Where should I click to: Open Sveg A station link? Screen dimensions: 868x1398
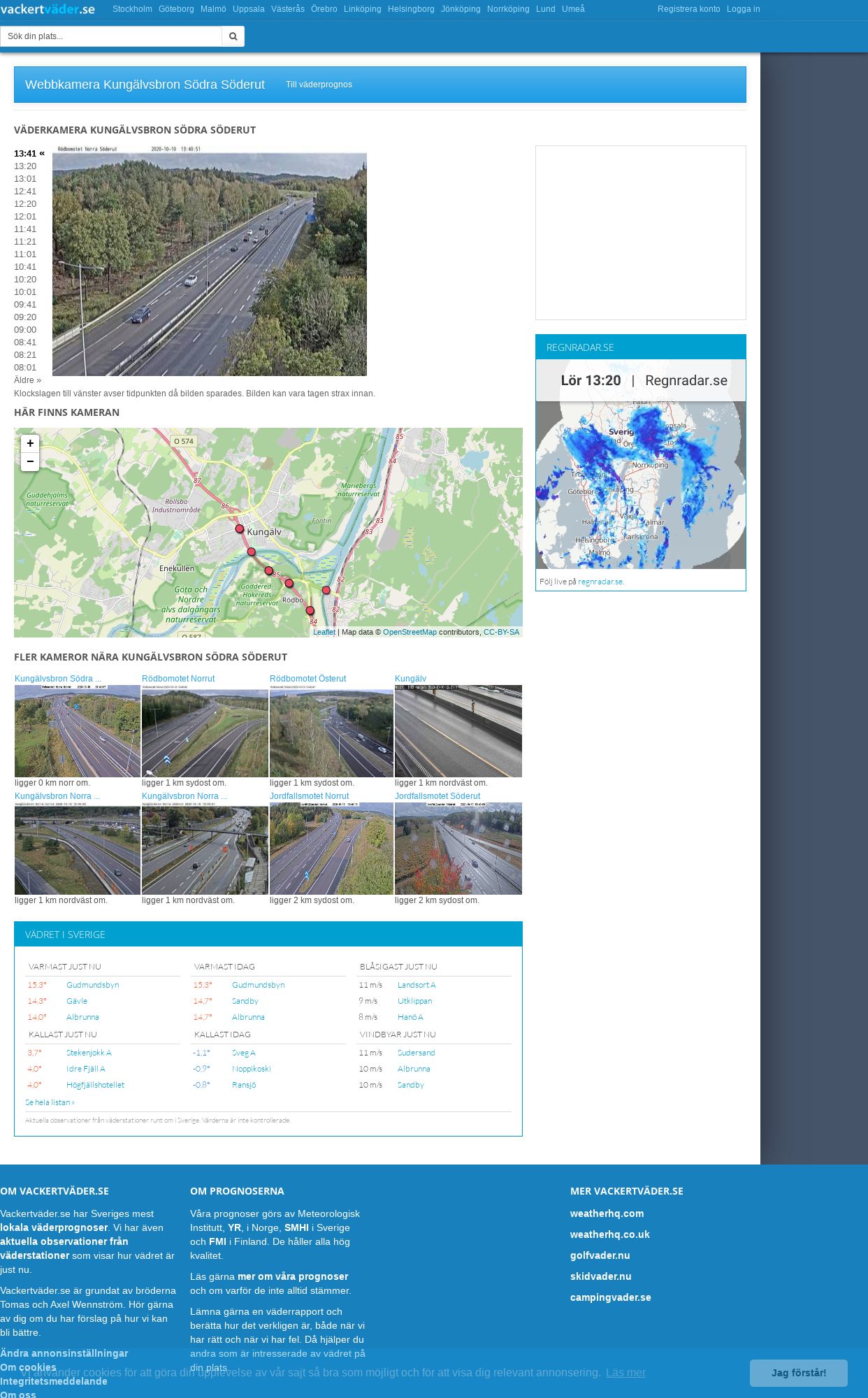[x=244, y=1053]
